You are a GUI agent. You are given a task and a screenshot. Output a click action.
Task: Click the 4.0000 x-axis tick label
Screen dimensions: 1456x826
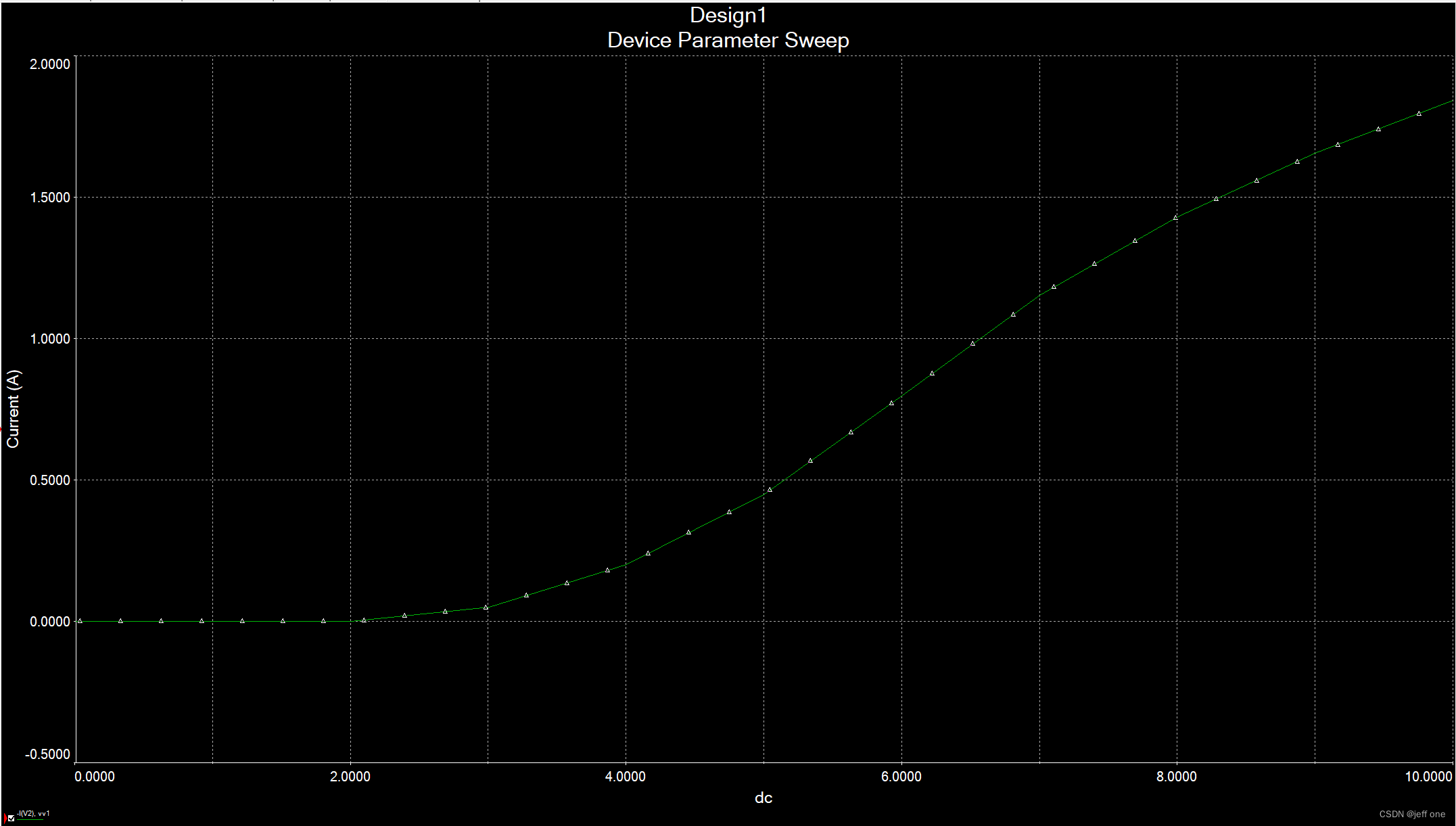pos(625,777)
